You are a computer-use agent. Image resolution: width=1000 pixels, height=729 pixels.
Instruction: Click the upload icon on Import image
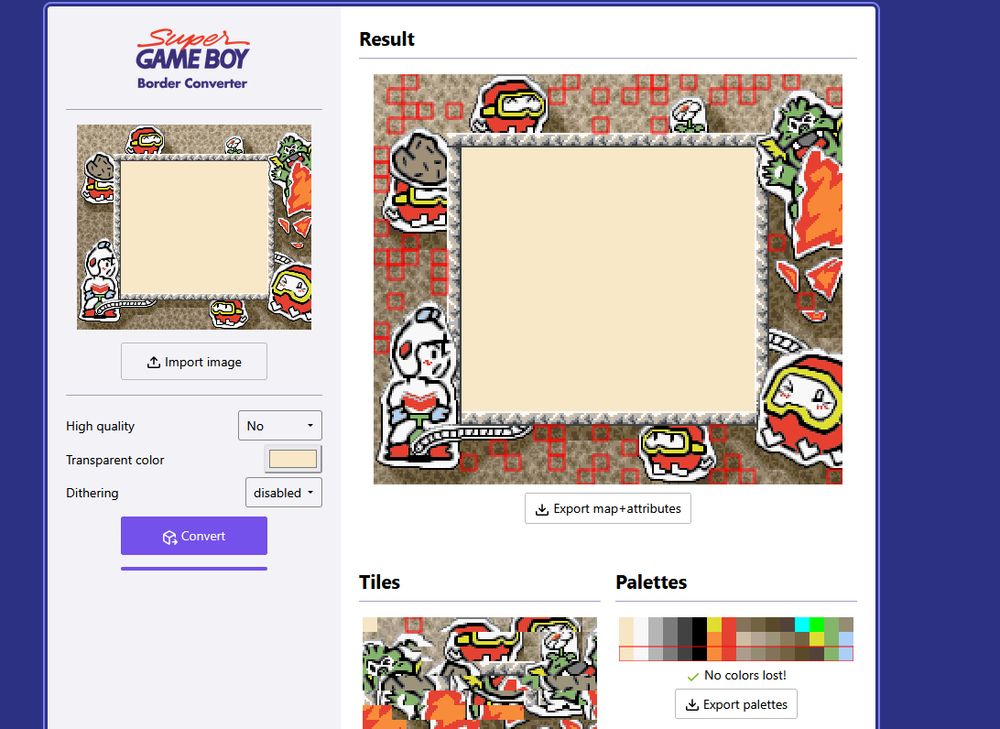click(154, 362)
